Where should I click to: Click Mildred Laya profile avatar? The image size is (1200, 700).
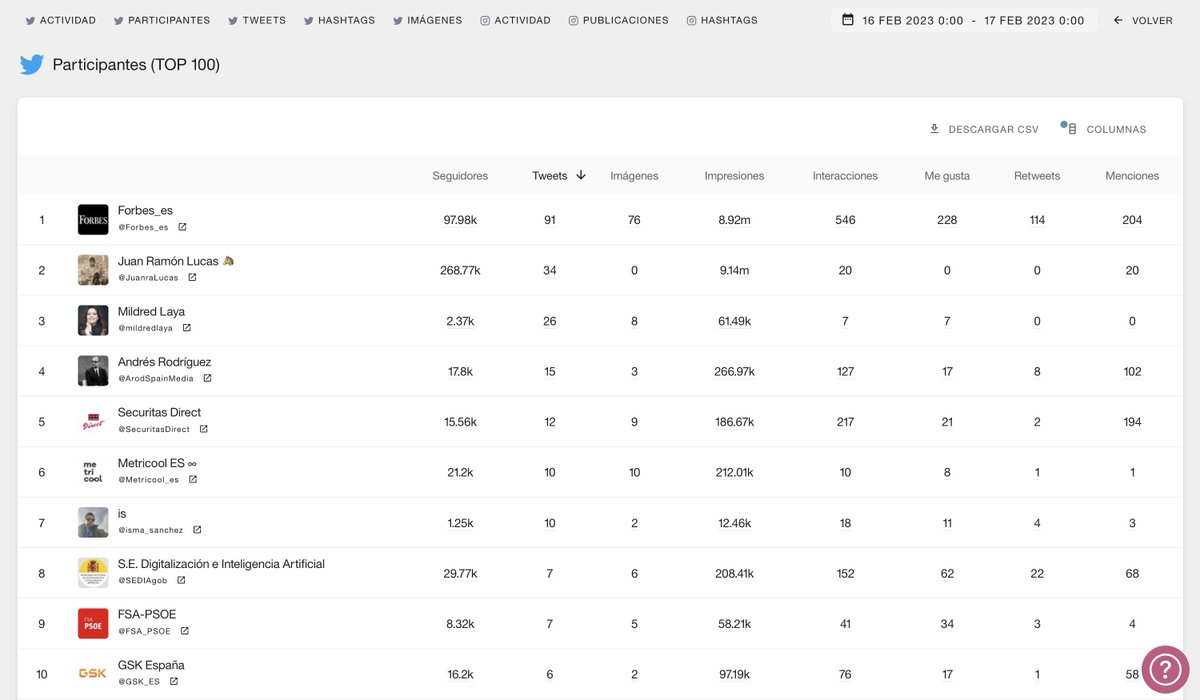(93, 320)
